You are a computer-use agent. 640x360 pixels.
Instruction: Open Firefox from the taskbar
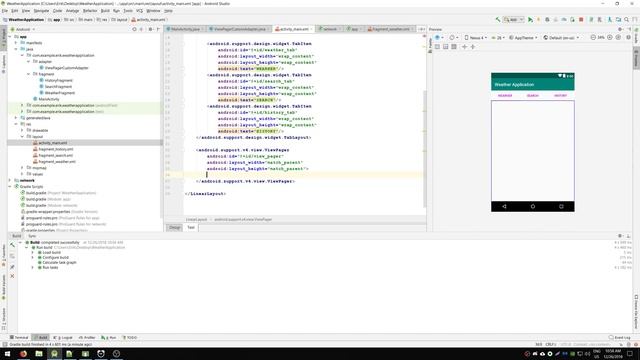coord(23,353)
